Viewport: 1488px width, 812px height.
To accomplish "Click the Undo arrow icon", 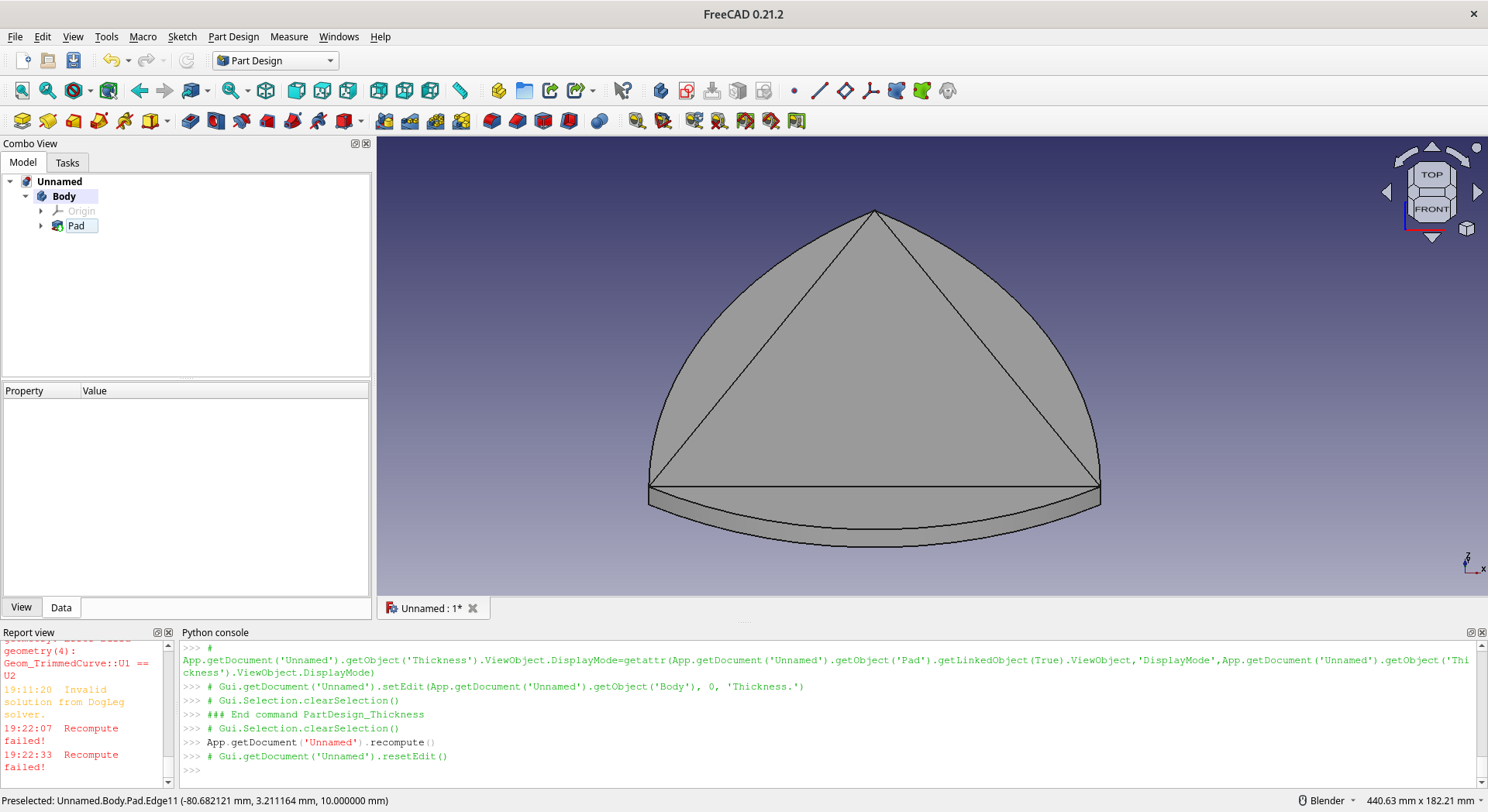I will pyautogui.click(x=112, y=60).
